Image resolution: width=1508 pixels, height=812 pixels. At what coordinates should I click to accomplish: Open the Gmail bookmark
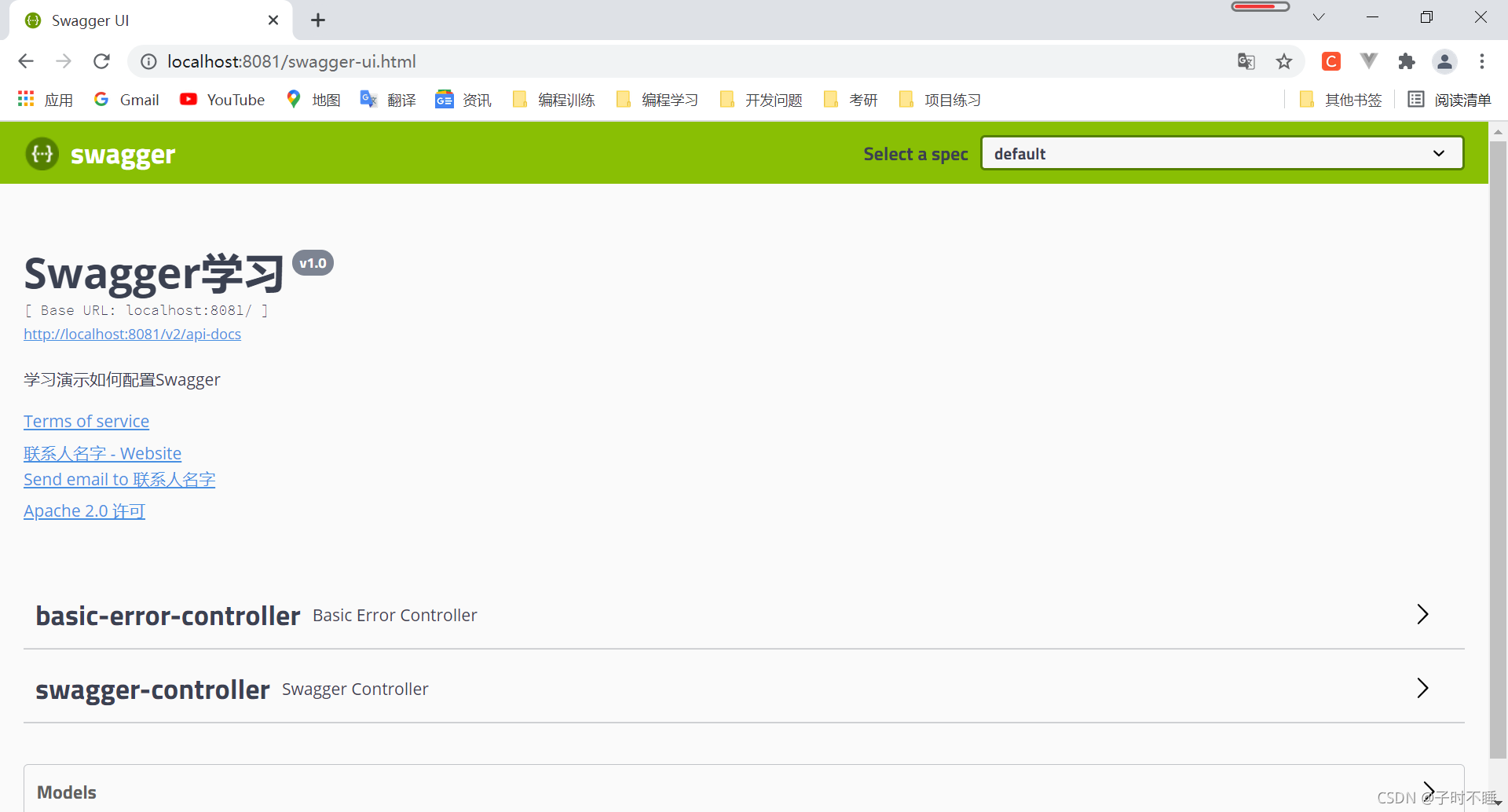coord(126,100)
